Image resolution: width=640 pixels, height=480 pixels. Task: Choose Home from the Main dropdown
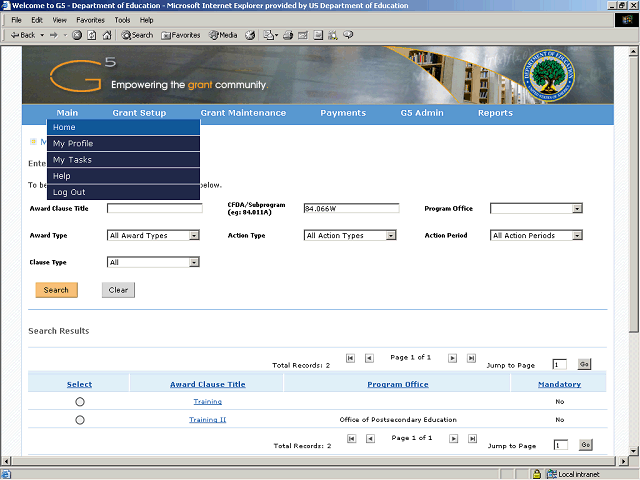point(124,127)
